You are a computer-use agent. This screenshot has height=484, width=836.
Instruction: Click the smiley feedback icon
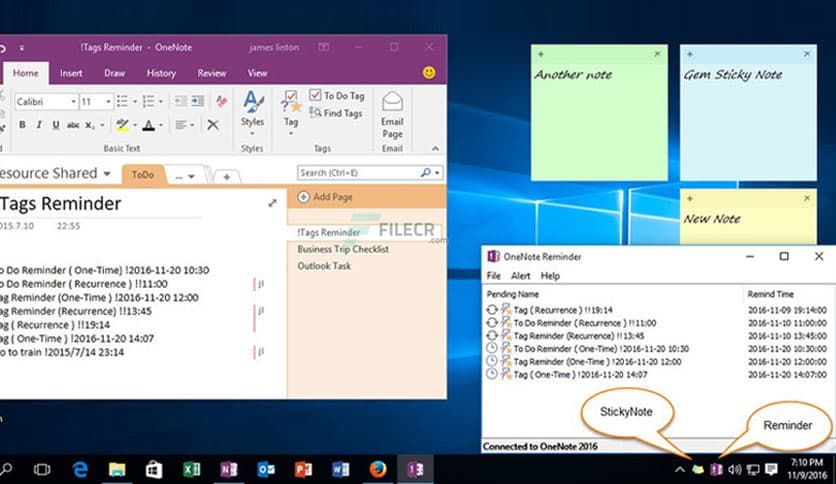pyautogui.click(x=429, y=72)
